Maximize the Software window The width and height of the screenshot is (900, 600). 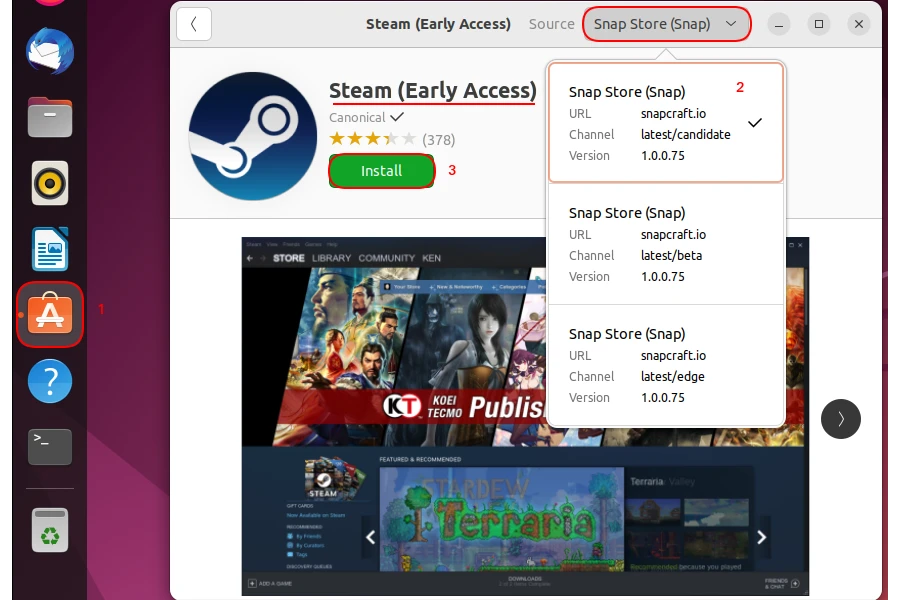pyautogui.click(x=819, y=24)
